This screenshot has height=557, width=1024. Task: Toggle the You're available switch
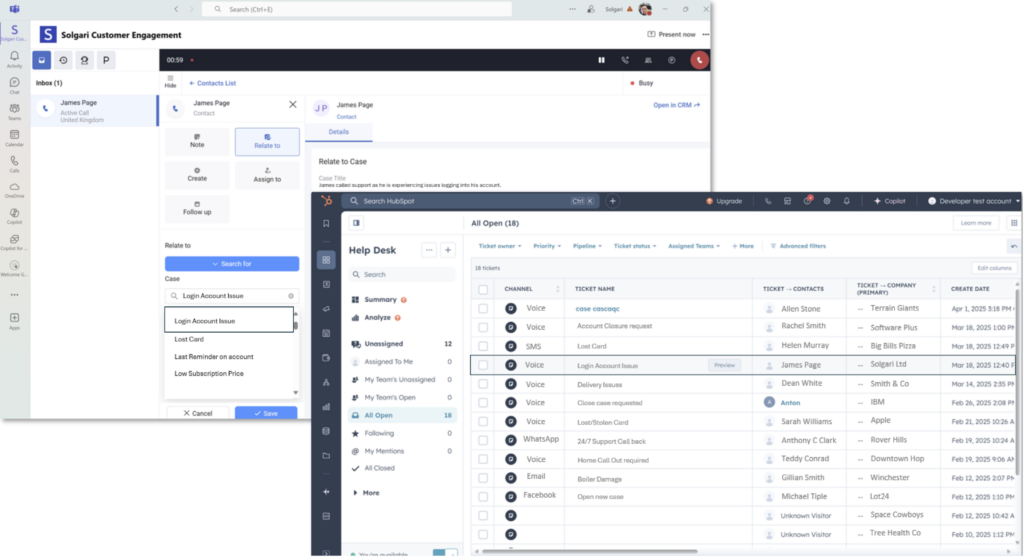pos(444,553)
